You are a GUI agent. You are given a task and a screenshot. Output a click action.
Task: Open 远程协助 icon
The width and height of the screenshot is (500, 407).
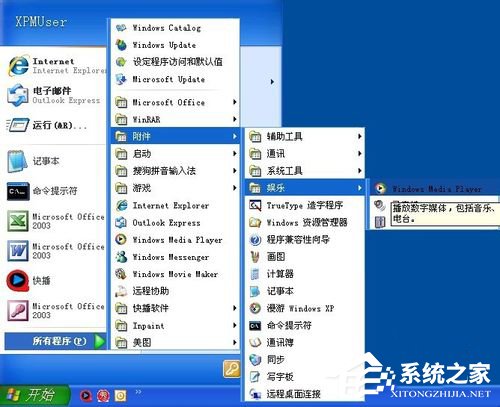coord(121,291)
